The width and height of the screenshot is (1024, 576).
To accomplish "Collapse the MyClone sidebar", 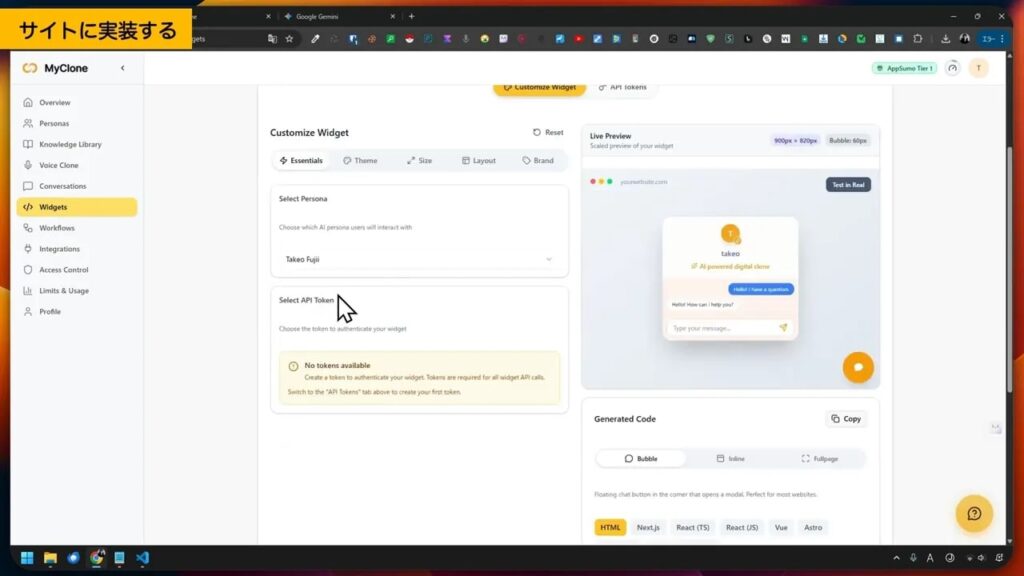I will coord(122,68).
